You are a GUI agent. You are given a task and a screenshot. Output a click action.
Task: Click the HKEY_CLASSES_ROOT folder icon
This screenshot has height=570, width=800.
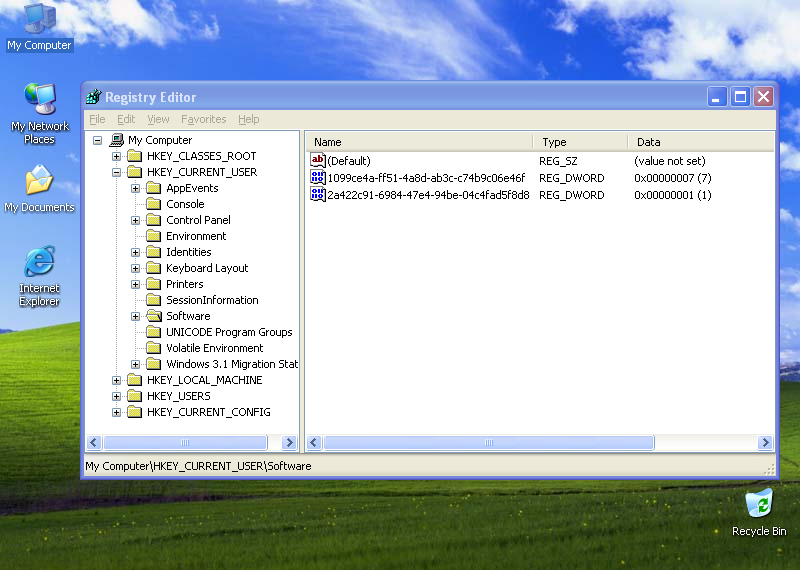click(135, 156)
